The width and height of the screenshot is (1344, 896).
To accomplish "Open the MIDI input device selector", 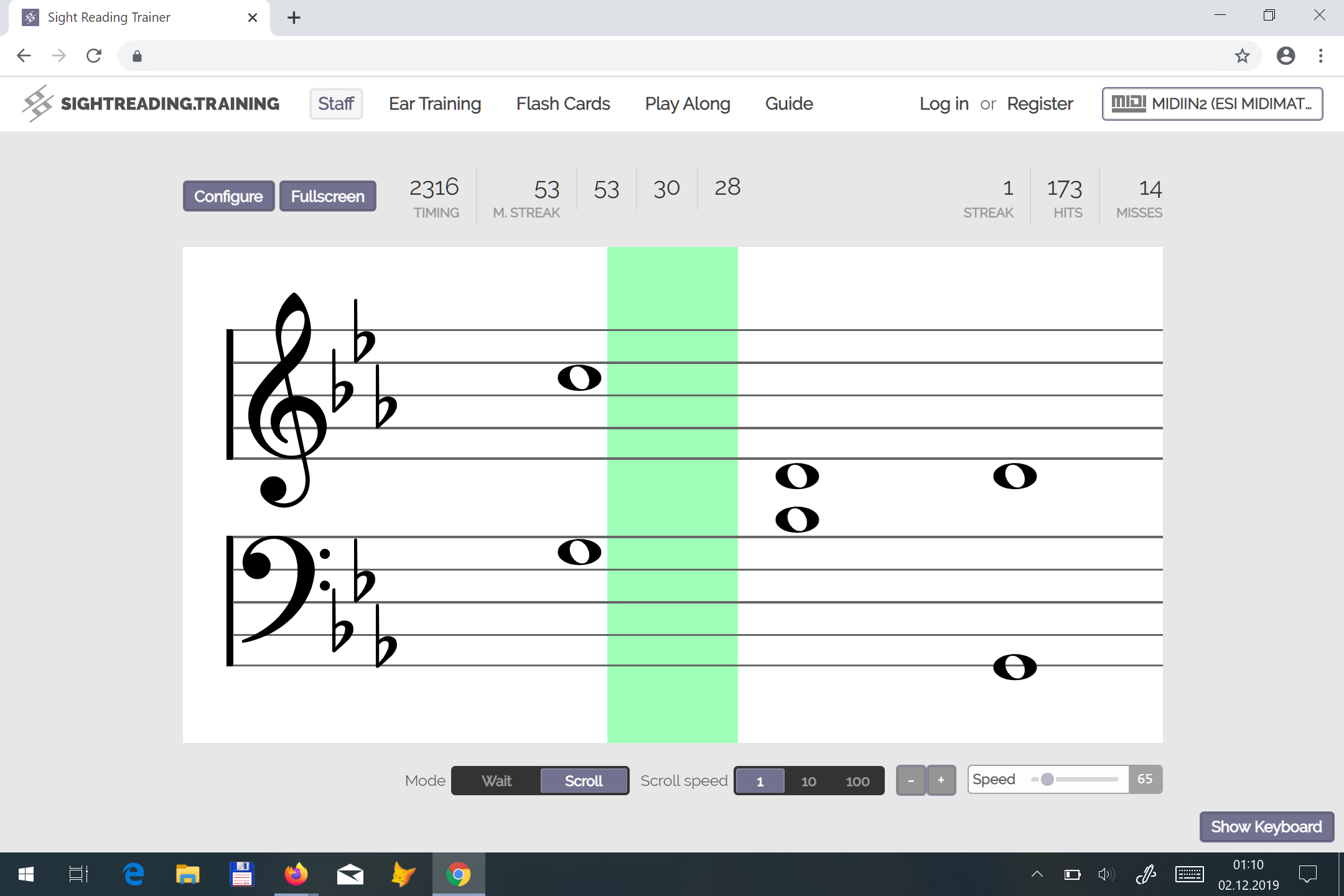I will point(1211,103).
